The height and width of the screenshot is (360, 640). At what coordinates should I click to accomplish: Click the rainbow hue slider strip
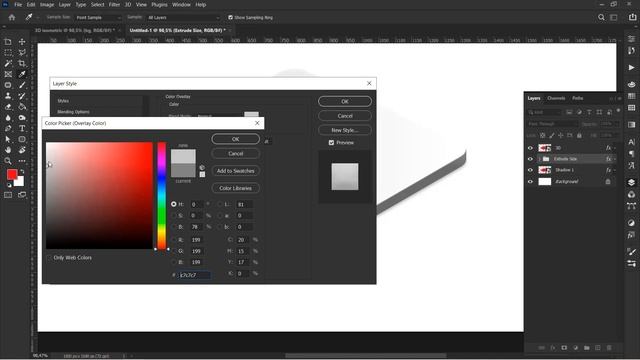(x=162, y=196)
